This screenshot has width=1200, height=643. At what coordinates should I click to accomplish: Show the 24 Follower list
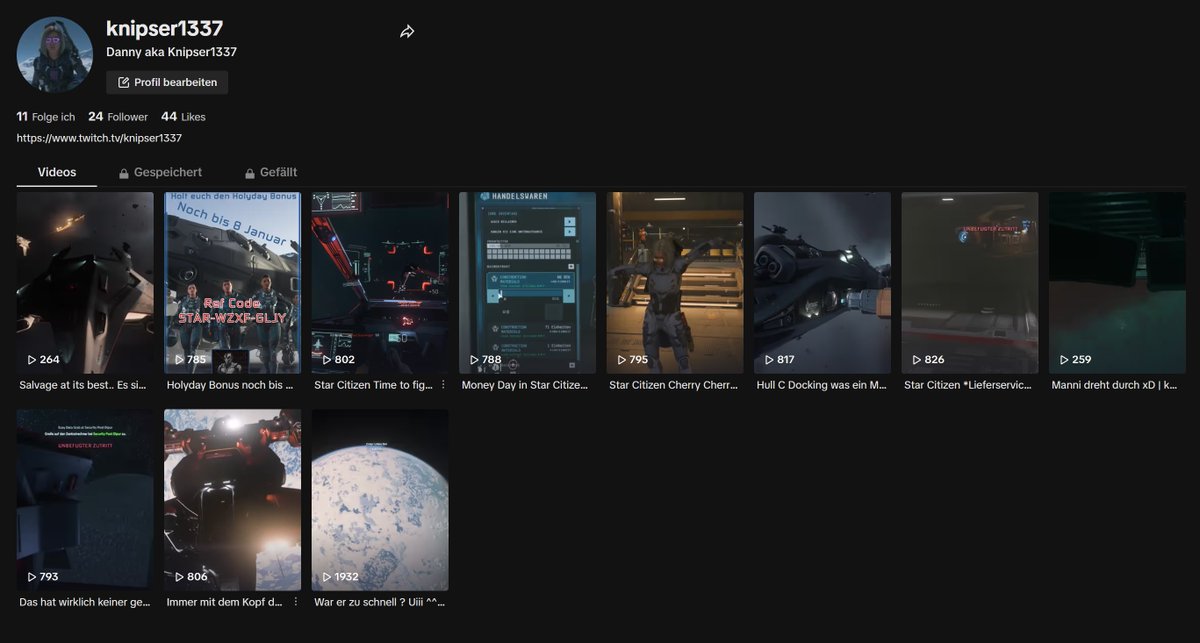[x=118, y=117]
